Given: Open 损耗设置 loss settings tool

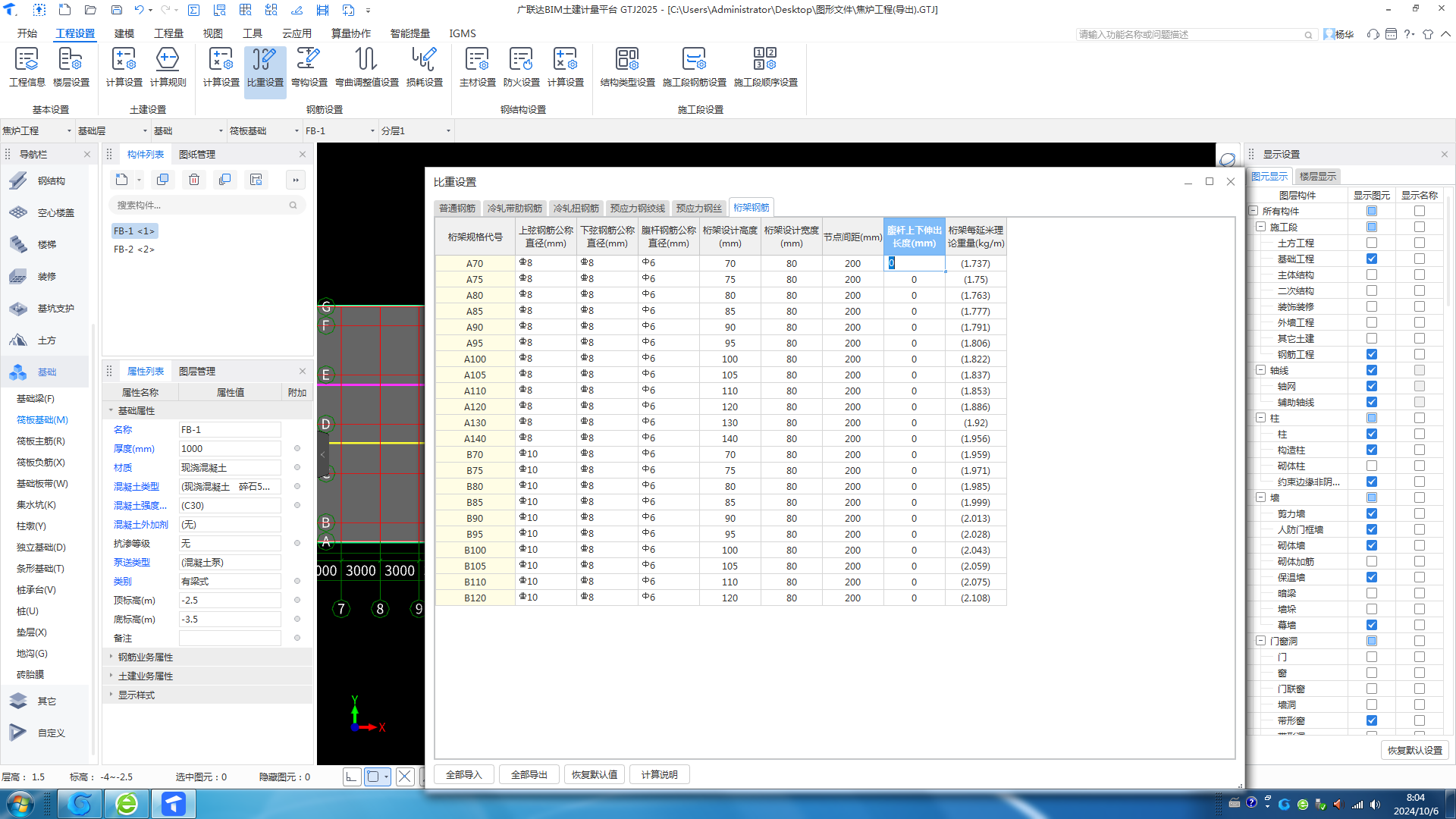Looking at the screenshot, I should (424, 67).
